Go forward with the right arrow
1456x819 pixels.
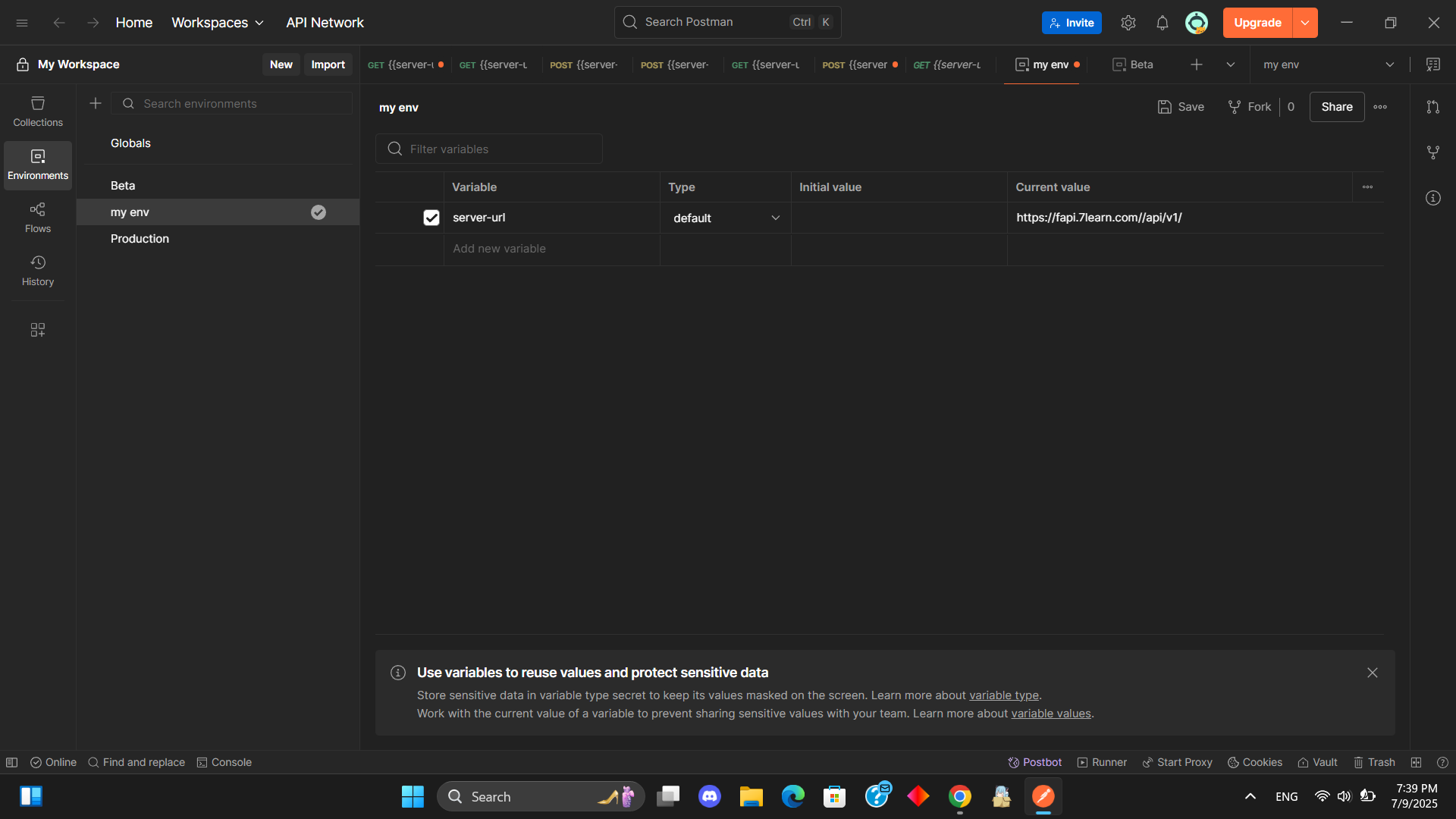tap(93, 23)
